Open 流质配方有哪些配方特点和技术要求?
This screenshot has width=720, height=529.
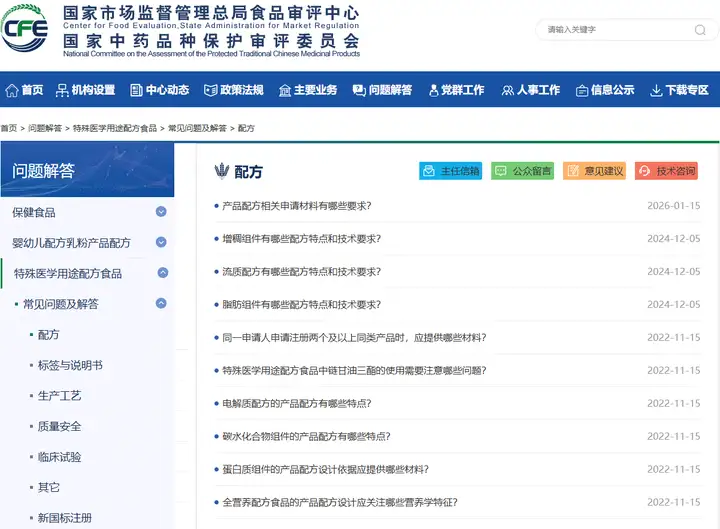[302, 271]
